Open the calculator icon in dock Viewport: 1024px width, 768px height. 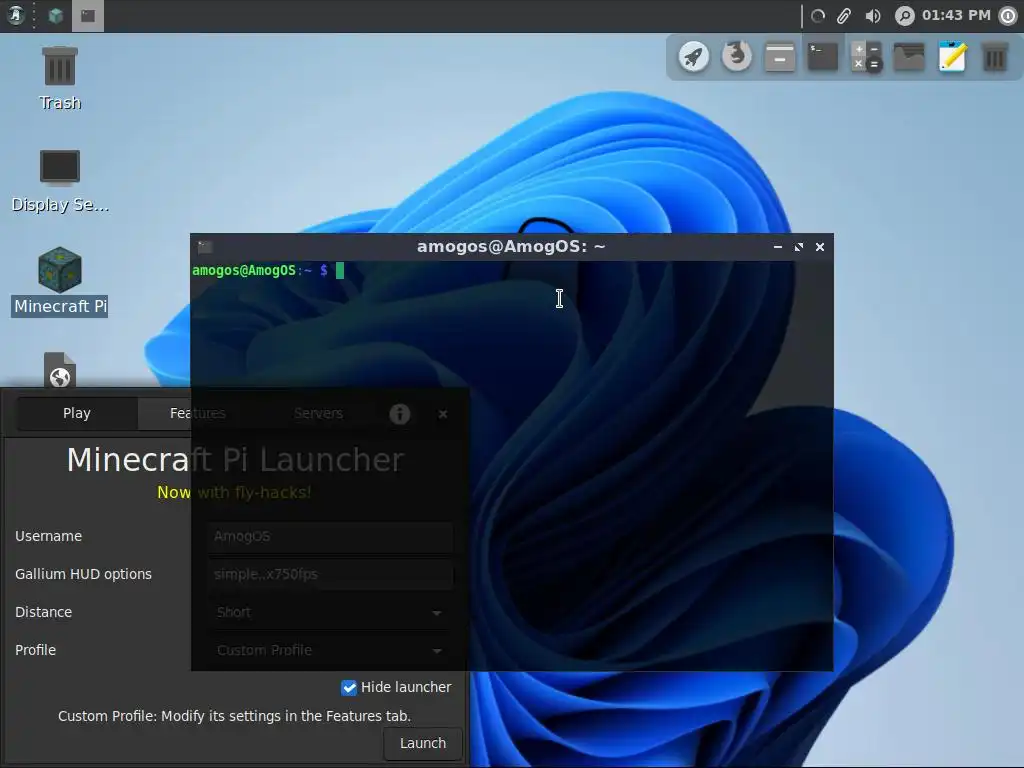coord(866,57)
